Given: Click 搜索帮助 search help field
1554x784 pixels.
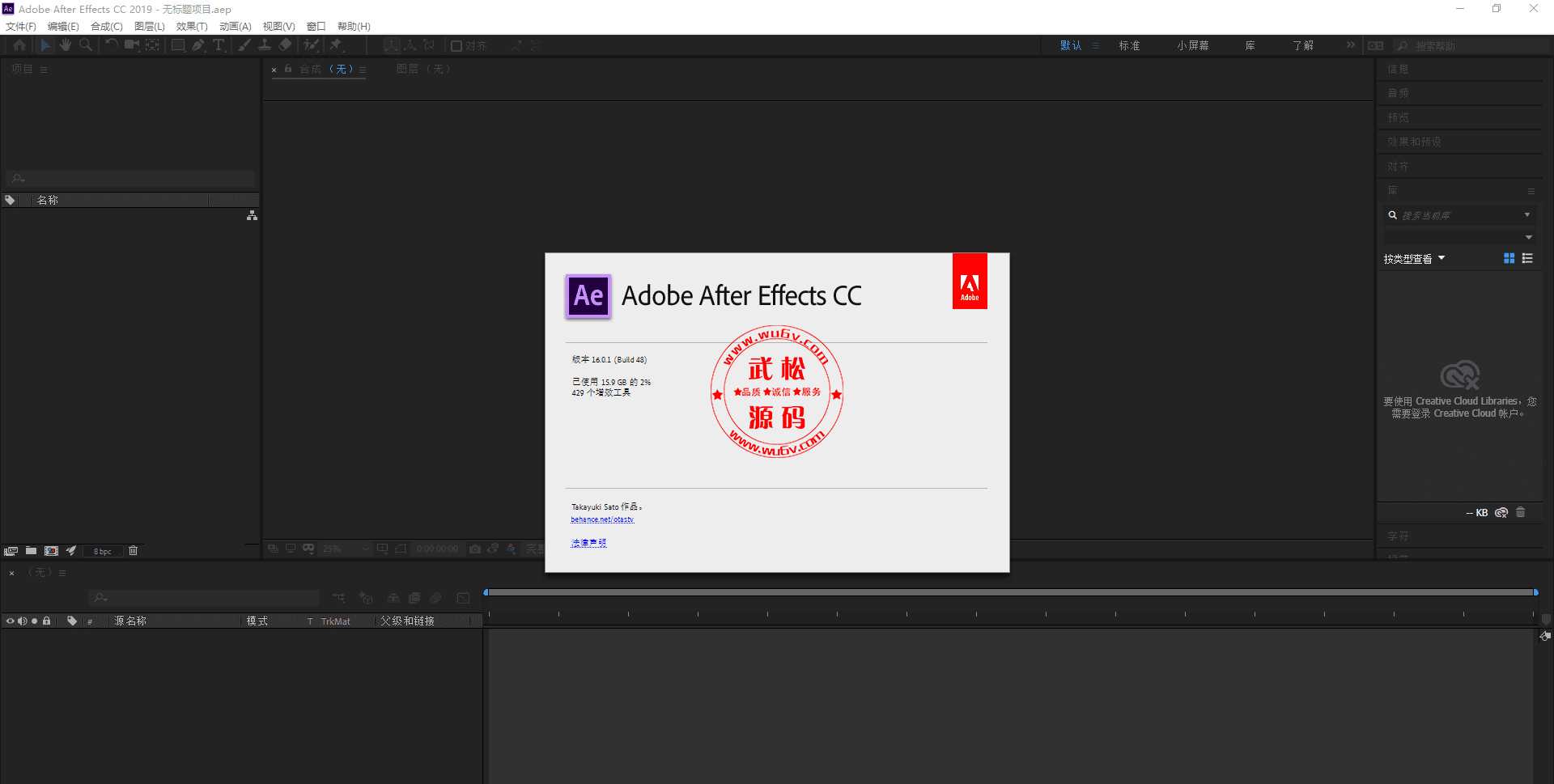Looking at the screenshot, I should (1471, 46).
